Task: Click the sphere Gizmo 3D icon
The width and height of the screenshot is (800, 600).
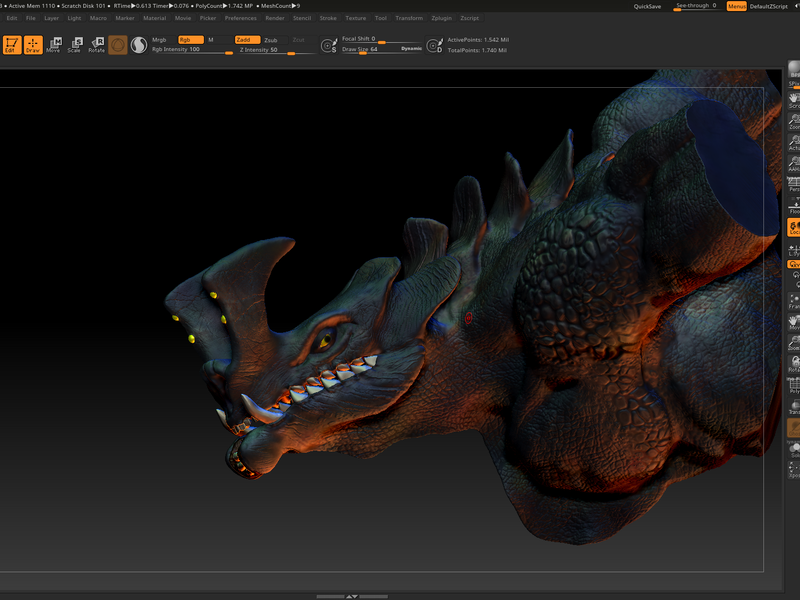Action: tap(118, 44)
